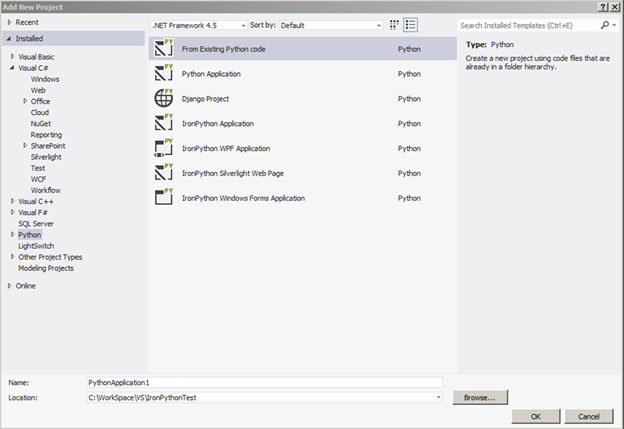Close the Add New Project dialog
Viewport: 624px width, 429px height.
pyautogui.click(x=614, y=7)
